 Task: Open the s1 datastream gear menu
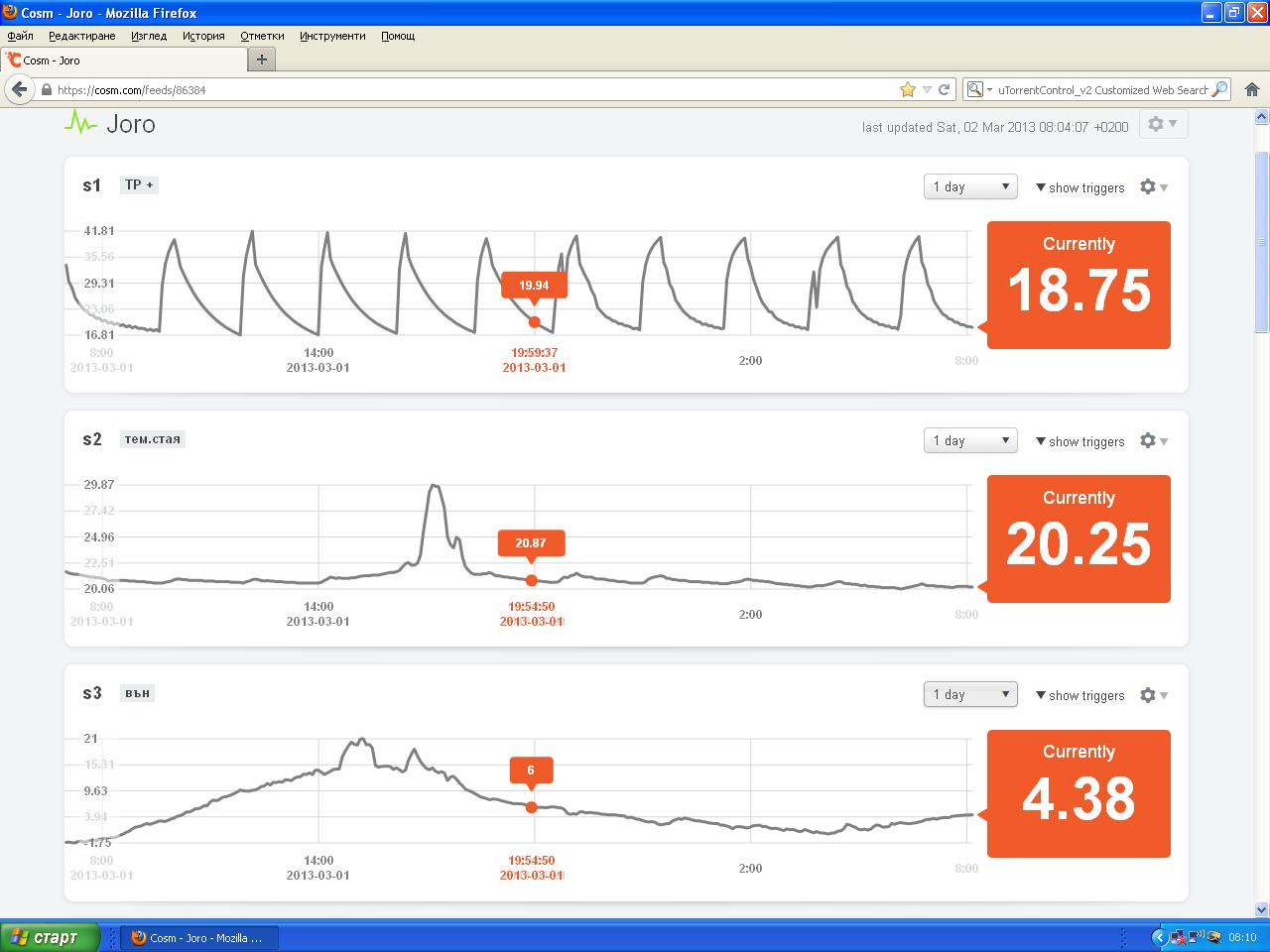click(1152, 187)
